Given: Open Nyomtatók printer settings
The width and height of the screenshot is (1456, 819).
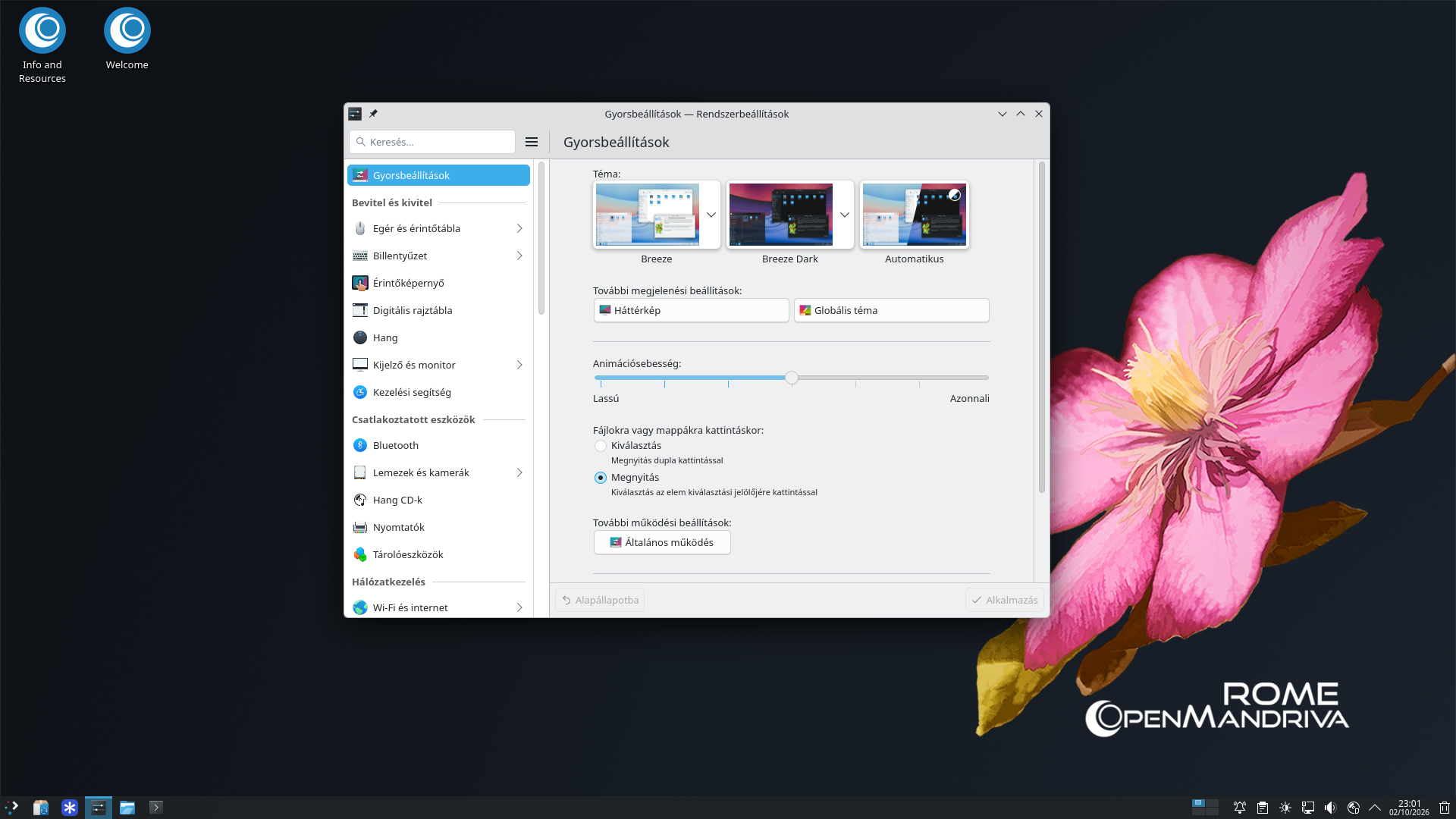Looking at the screenshot, I should click(x=438, y=527).
